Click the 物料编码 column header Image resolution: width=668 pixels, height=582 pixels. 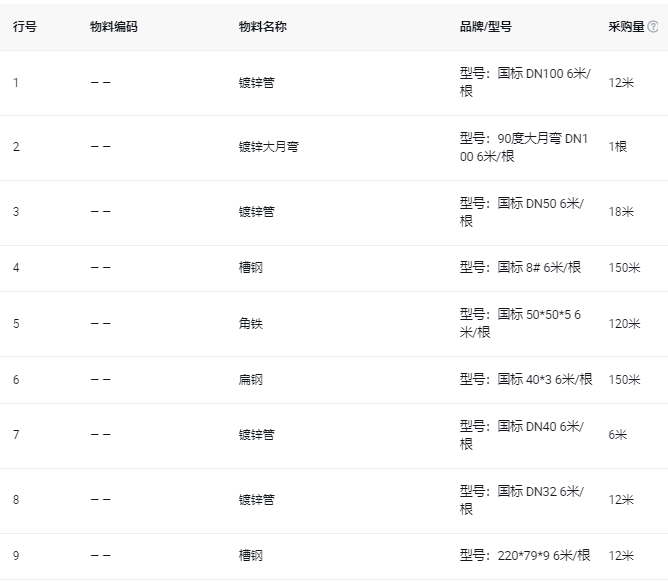tap(114, 27)
